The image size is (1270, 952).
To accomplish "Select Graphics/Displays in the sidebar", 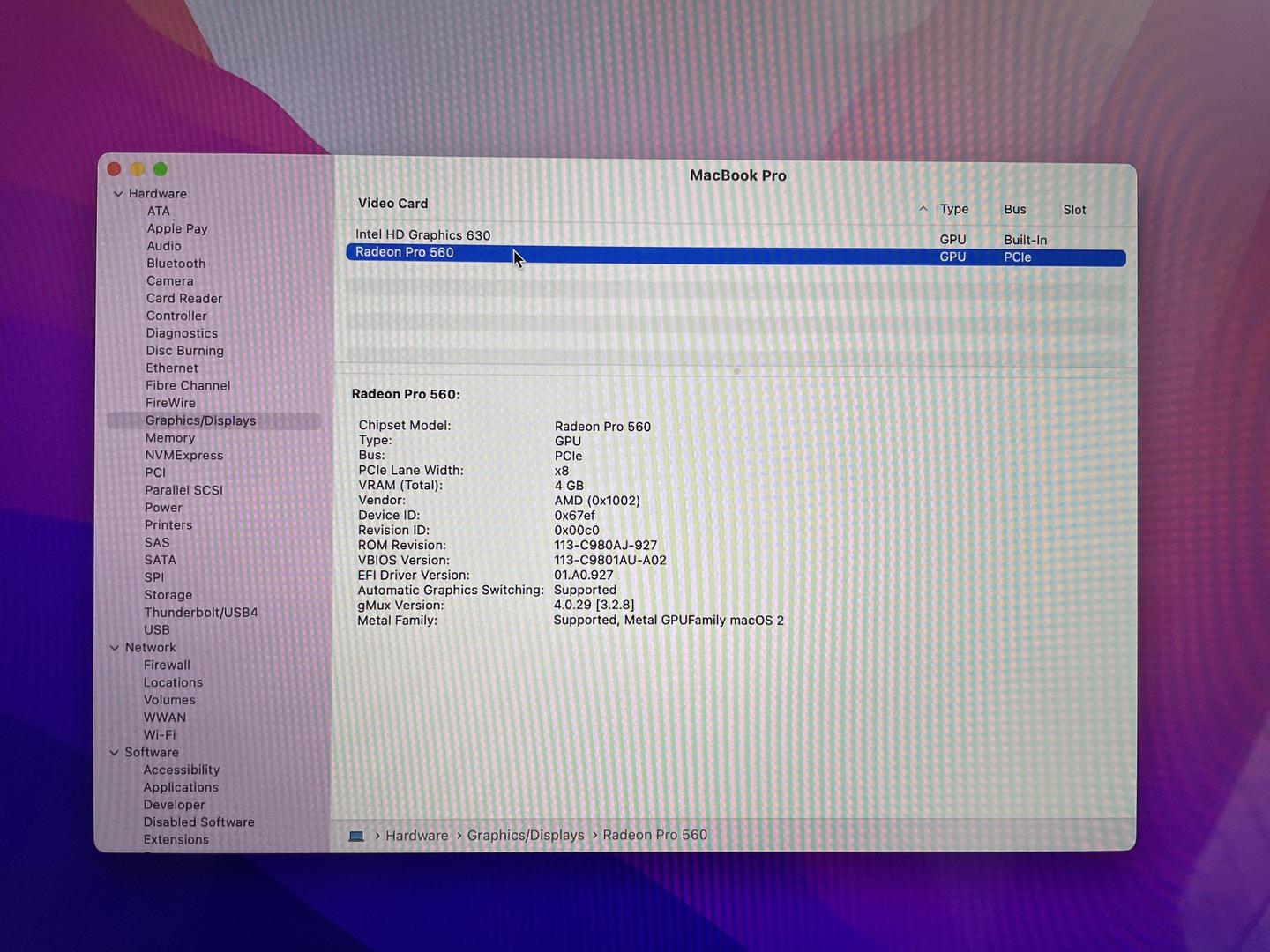I will coord(213,421).
